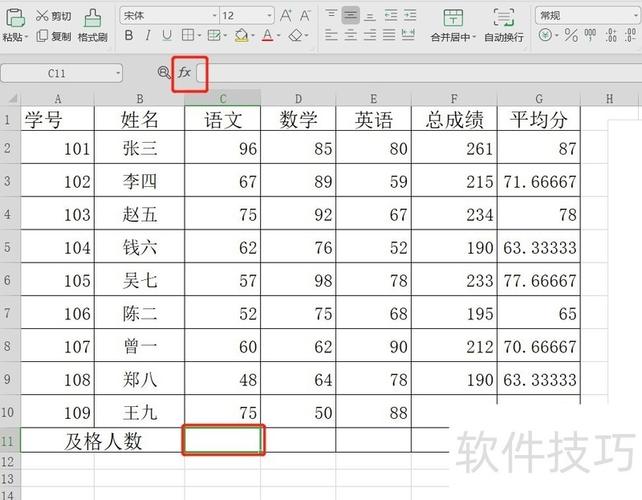
Task: Toggle Bold formatting
Action: tap(129, 36)
